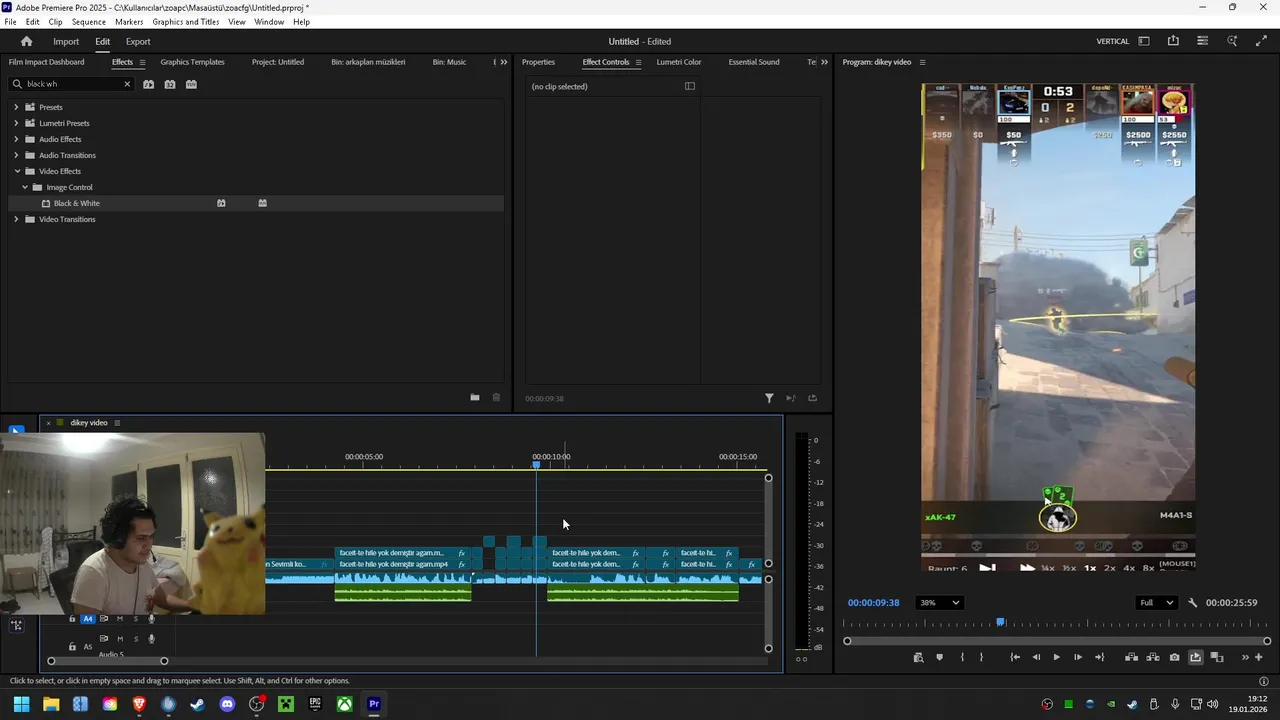
Task: Mark In point in Program Monitor
Action: click(962, 657)
